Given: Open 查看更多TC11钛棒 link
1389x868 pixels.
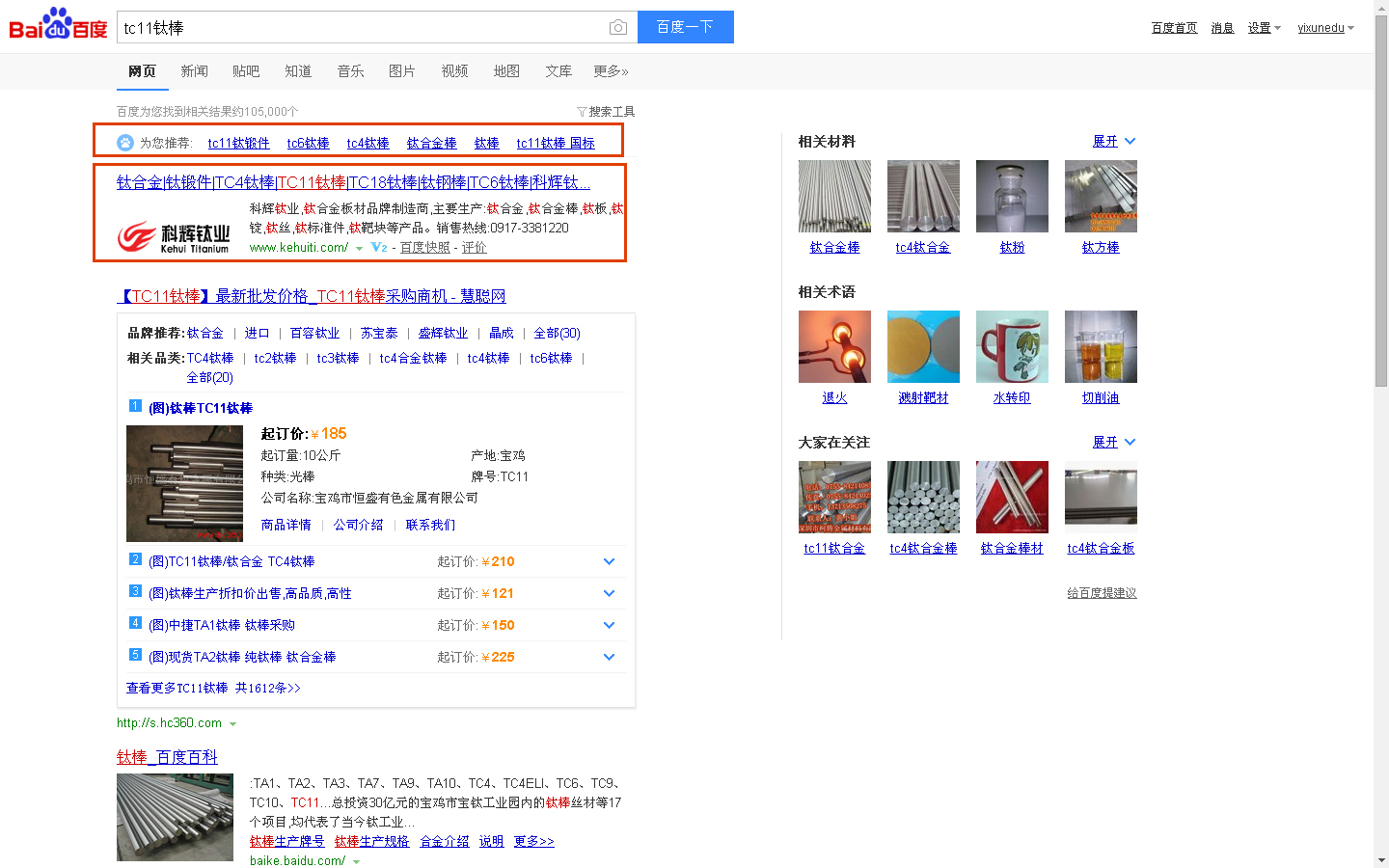Looking at the screenshot, I should click(213, 688).
